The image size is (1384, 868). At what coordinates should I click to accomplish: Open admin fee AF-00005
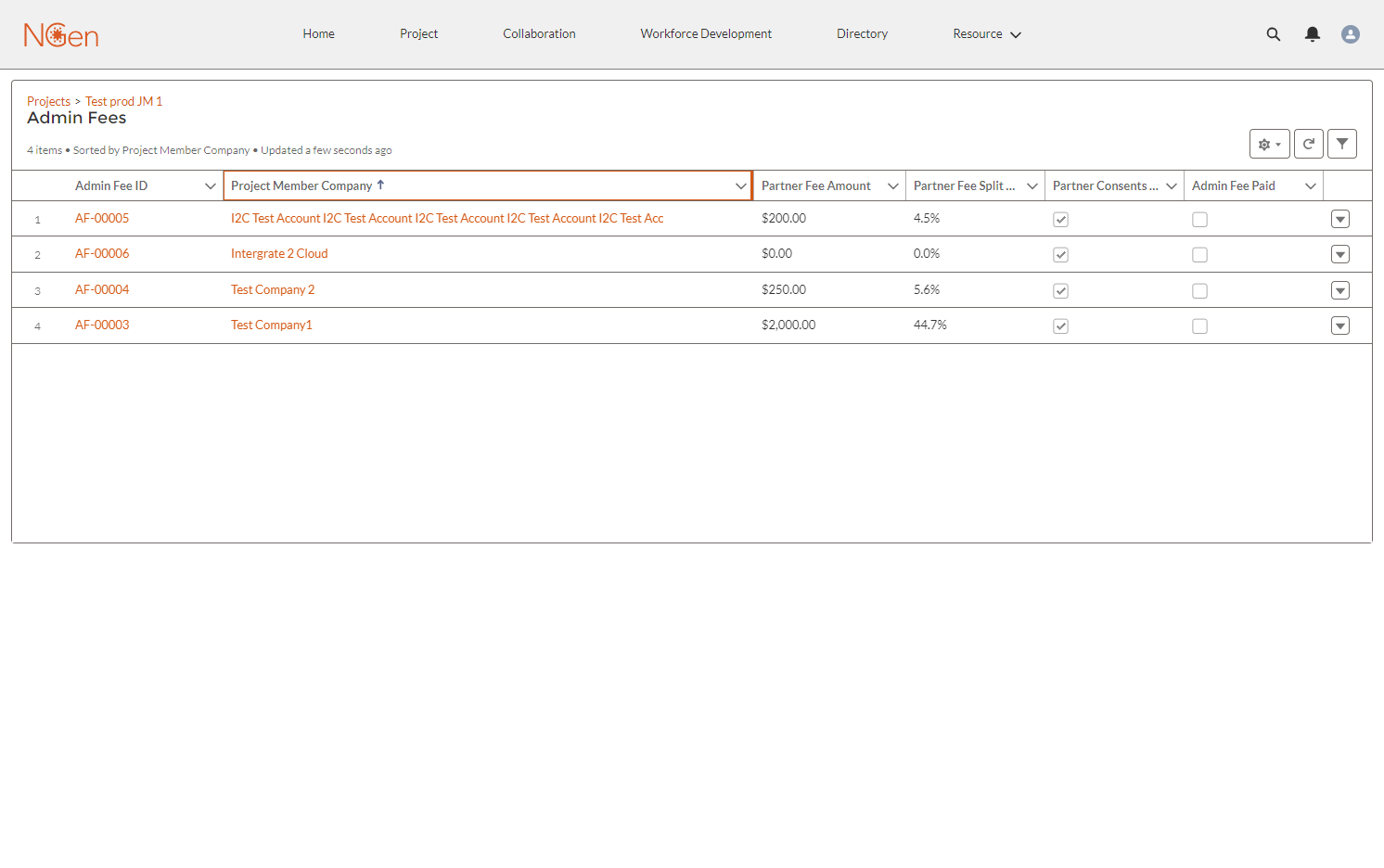tap(102, 219)
